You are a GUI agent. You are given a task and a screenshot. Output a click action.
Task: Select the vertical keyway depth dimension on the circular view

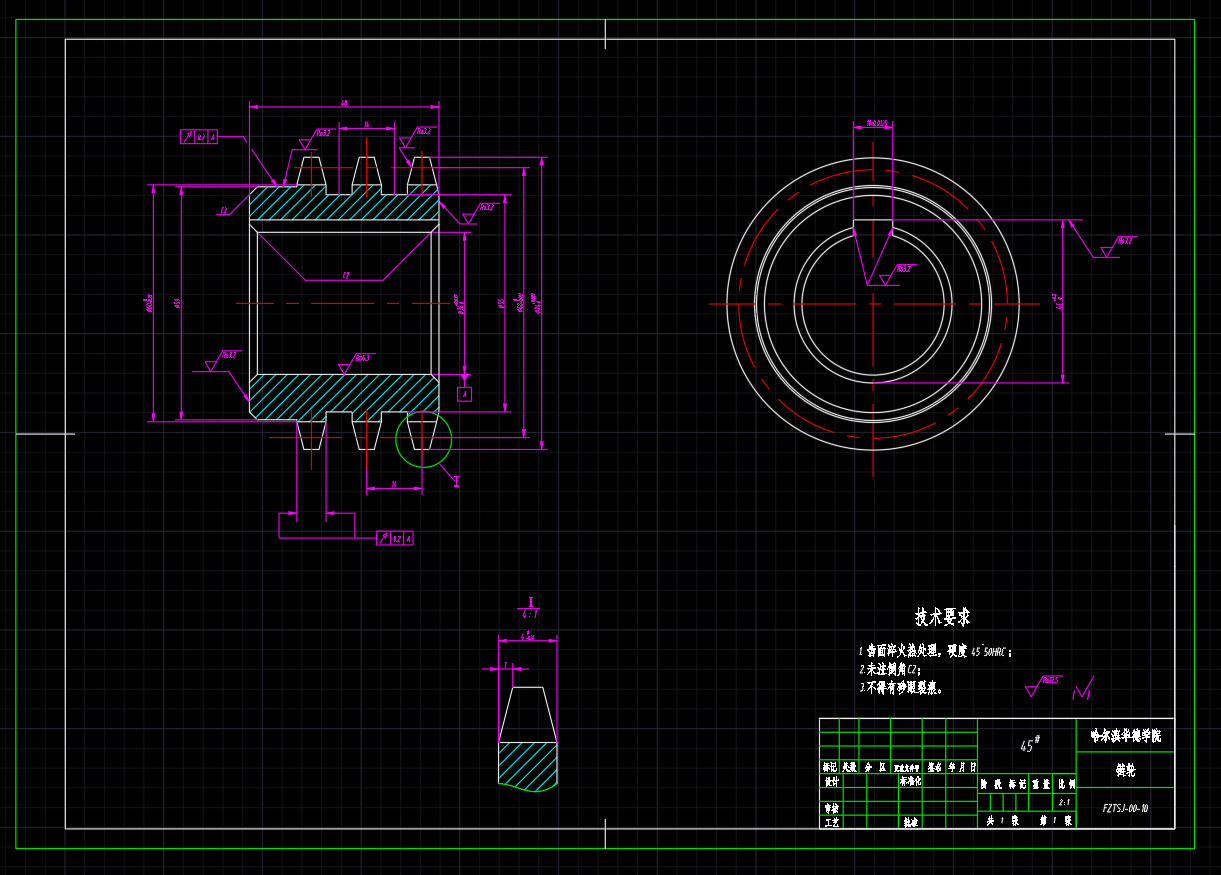click(1058, 301)
